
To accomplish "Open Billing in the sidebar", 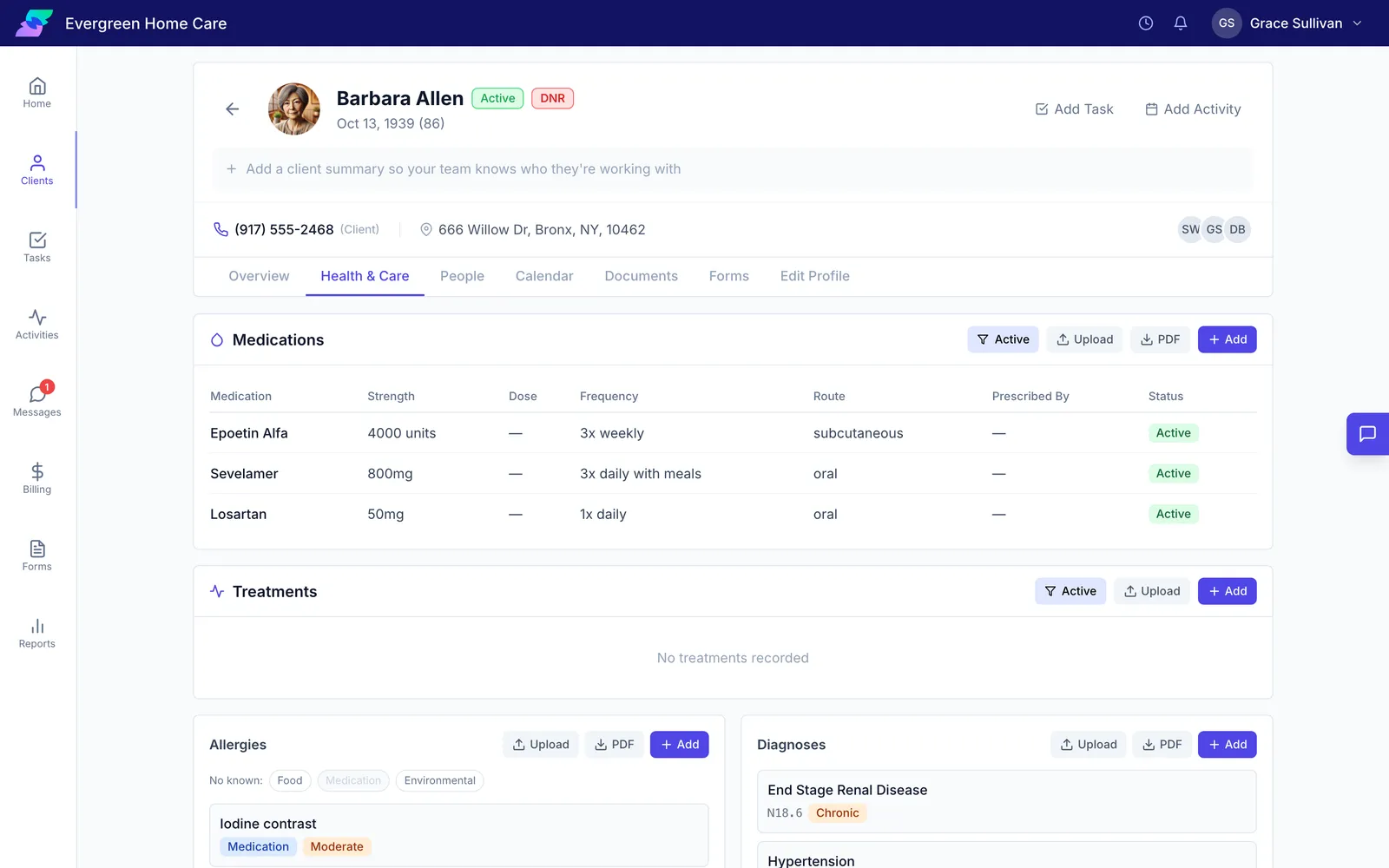I will pos(36,479).
